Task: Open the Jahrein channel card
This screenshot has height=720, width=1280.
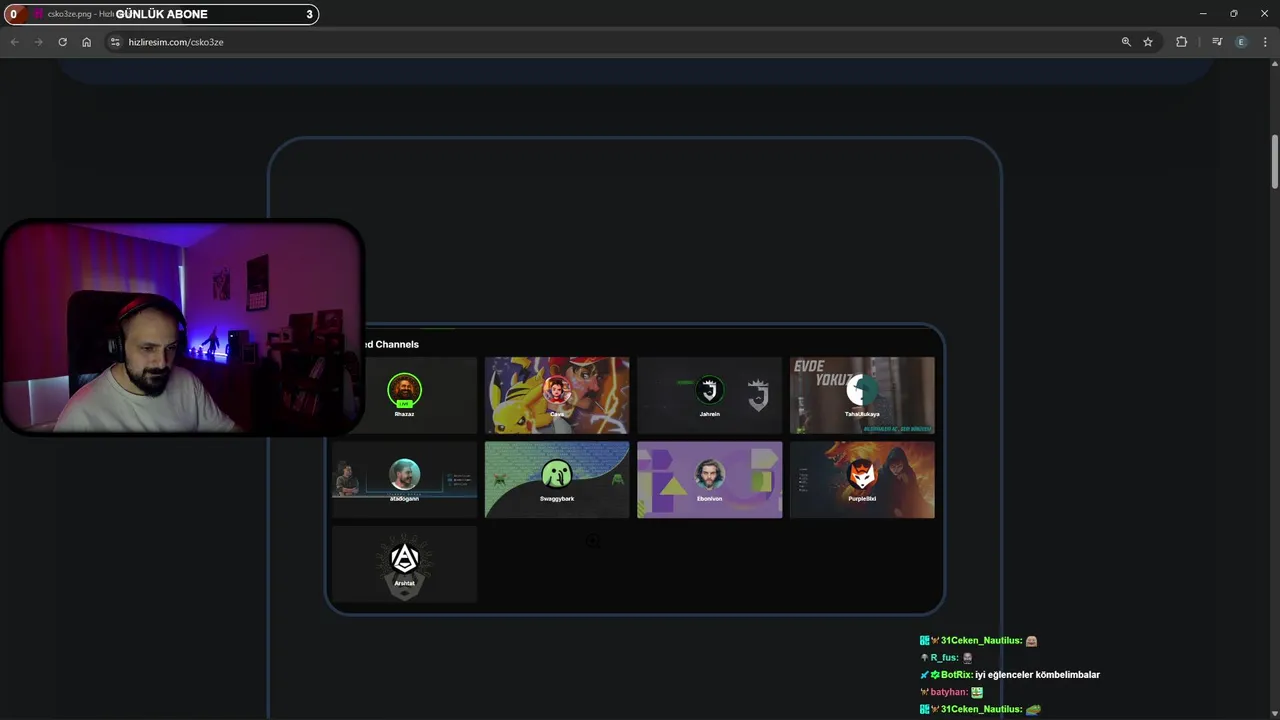Action: click(x=709, y=395)
